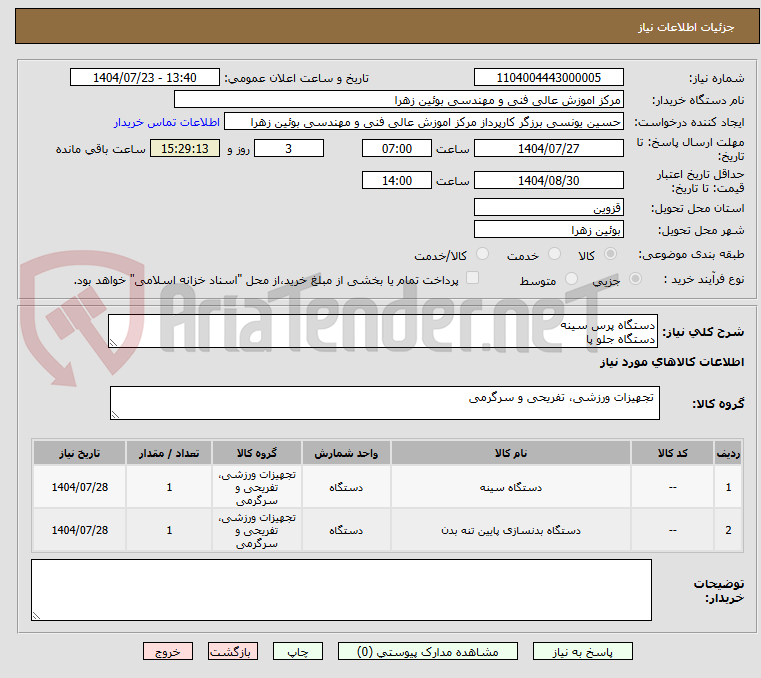Open مشاهده مدارک پیوستی (0) button
This screenshot has height=678, width=761.
pyautogui.click(x=428, y=651)
